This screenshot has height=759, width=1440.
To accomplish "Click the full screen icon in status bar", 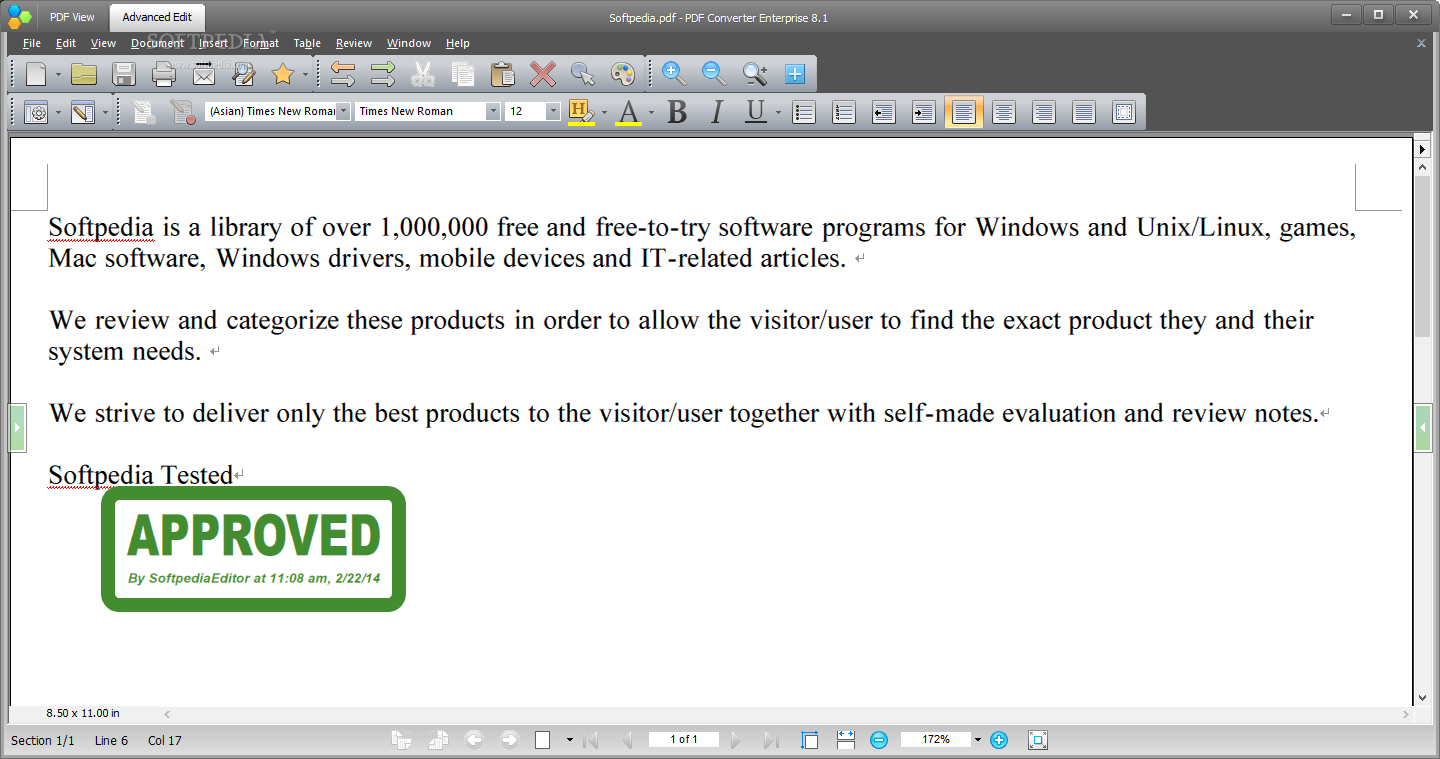I will pos(1038,740).
